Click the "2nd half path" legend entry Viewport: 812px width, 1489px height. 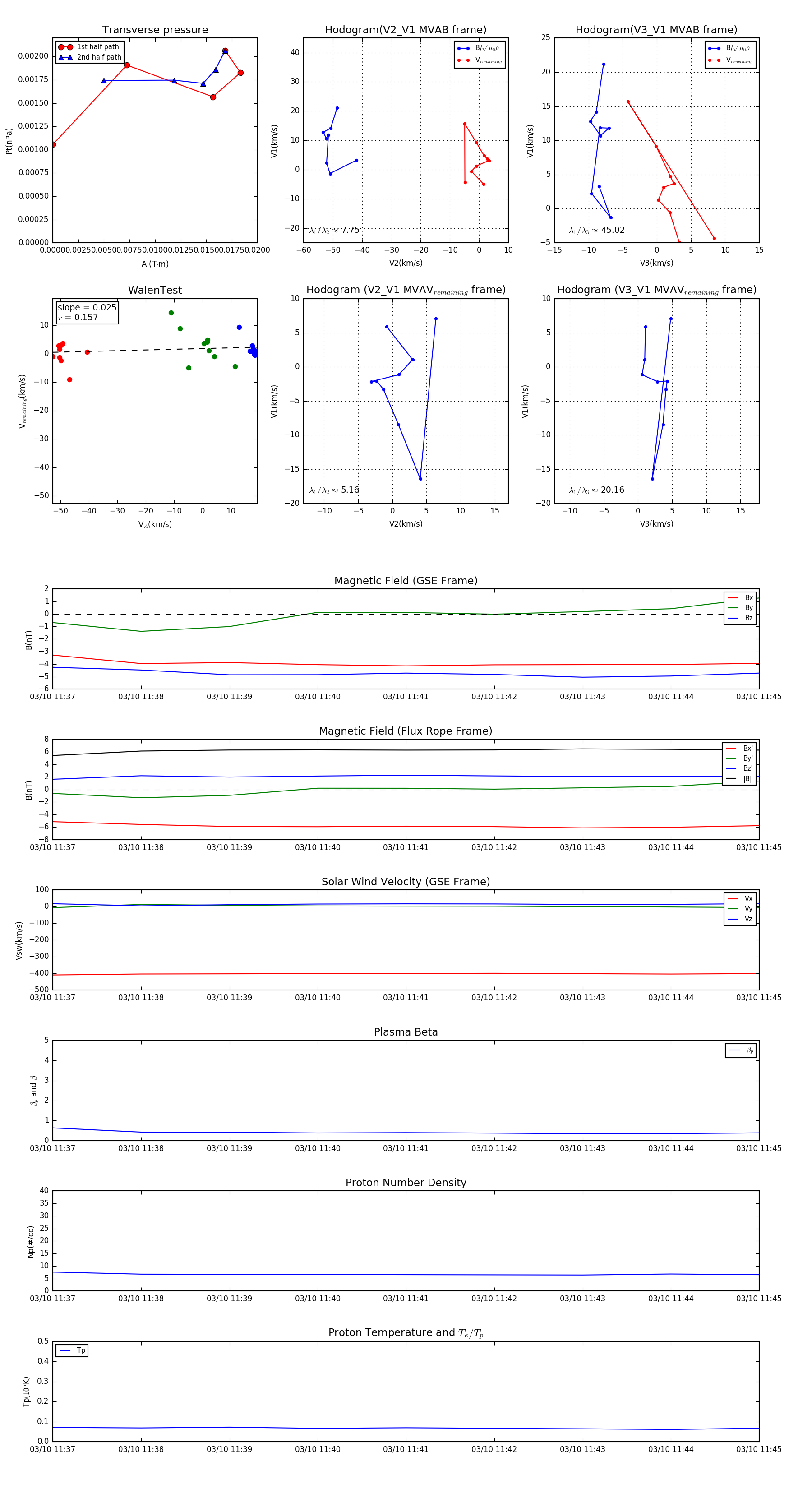90,57
